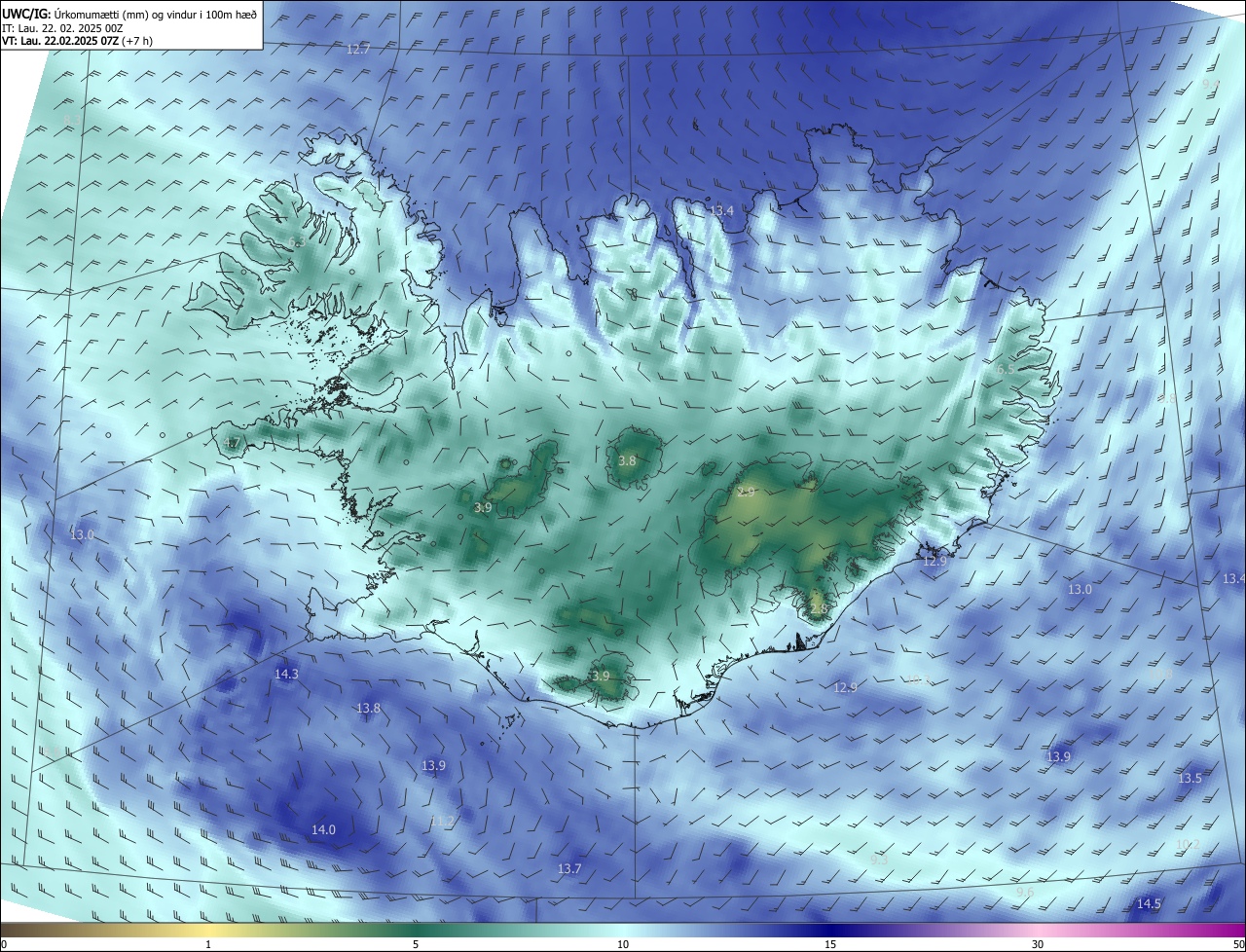Click the valid time line 'VT: Lau. 22.02.2025 07Z (+7 h)'
Screen dimensions: 1246x952
76,41
